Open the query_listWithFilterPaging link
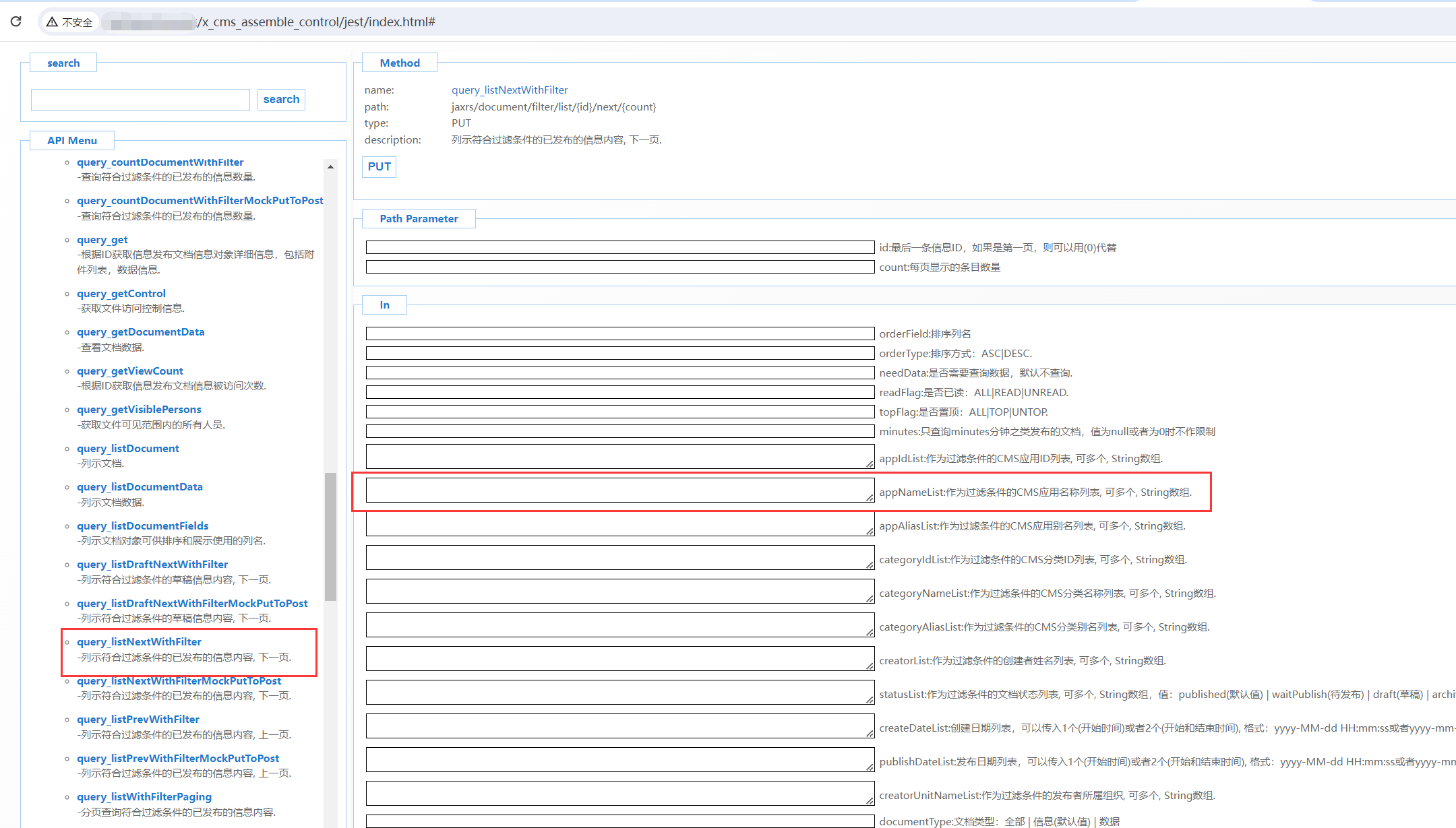1456x828 pixels. [144, 796]
